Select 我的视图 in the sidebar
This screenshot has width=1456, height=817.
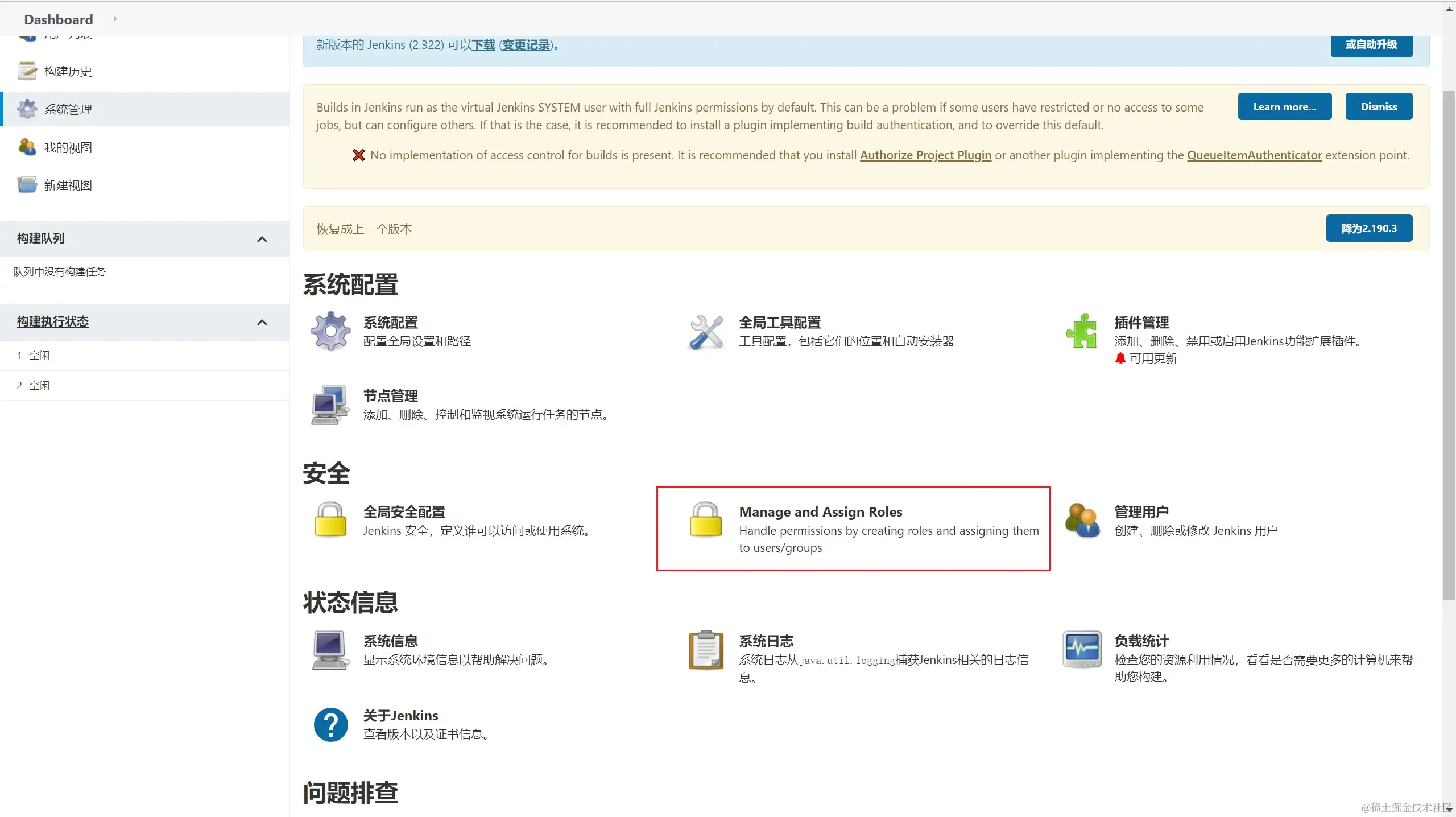(x=68, y=147)
